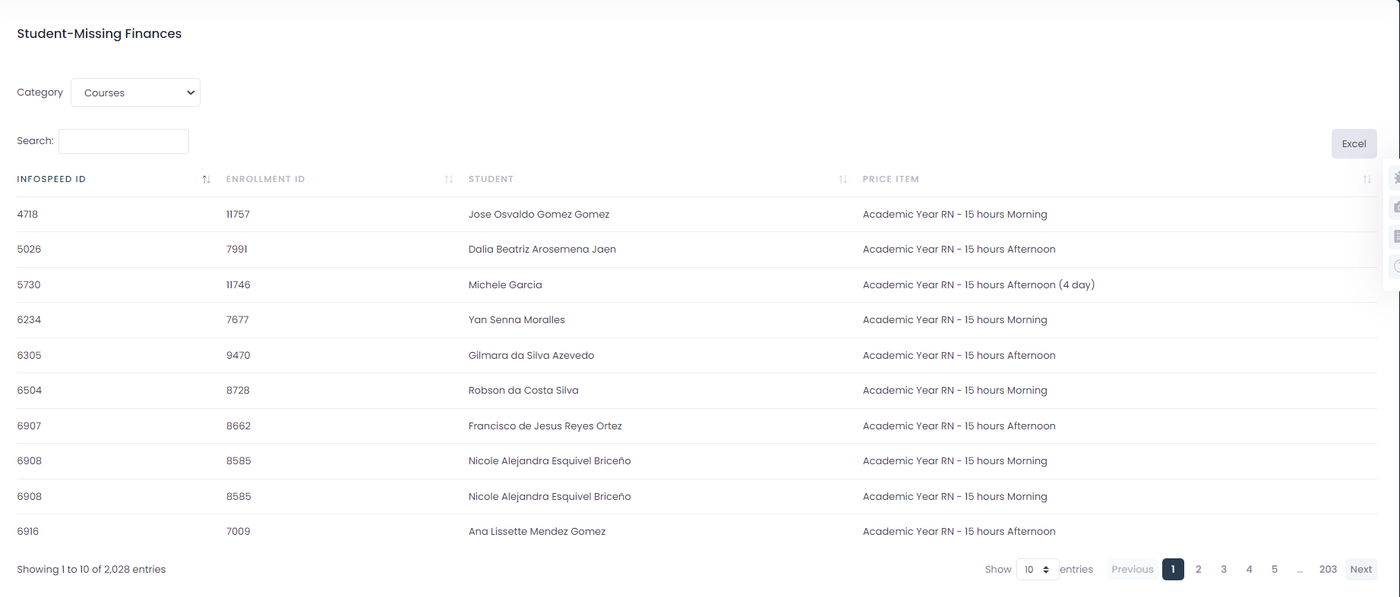Go to the Next page

[x=1360, y=570]
